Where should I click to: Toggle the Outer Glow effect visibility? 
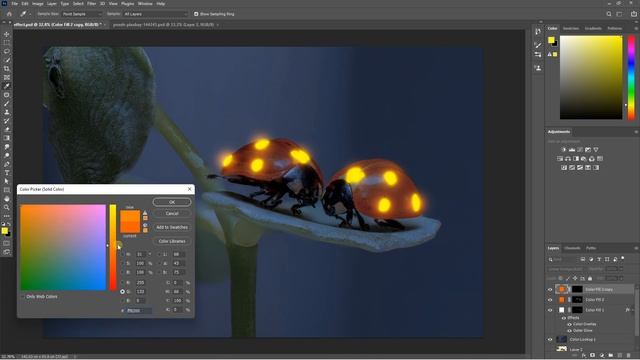(x=569, y=330)
